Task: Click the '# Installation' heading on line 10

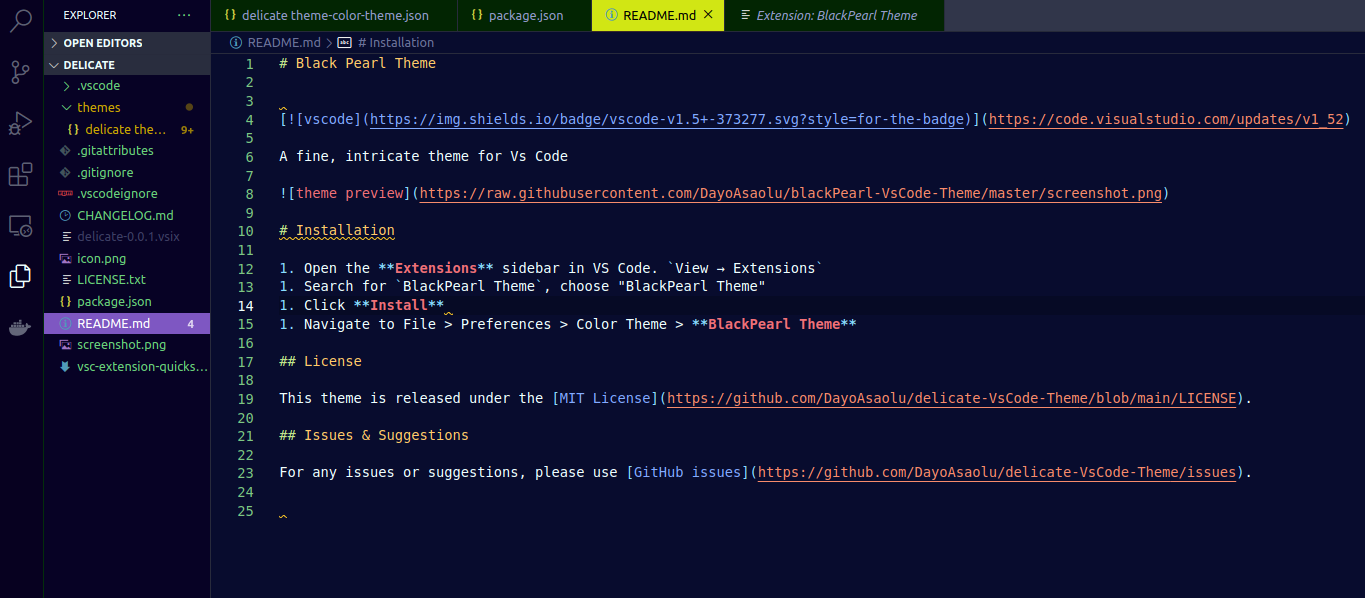Action: 337,230
